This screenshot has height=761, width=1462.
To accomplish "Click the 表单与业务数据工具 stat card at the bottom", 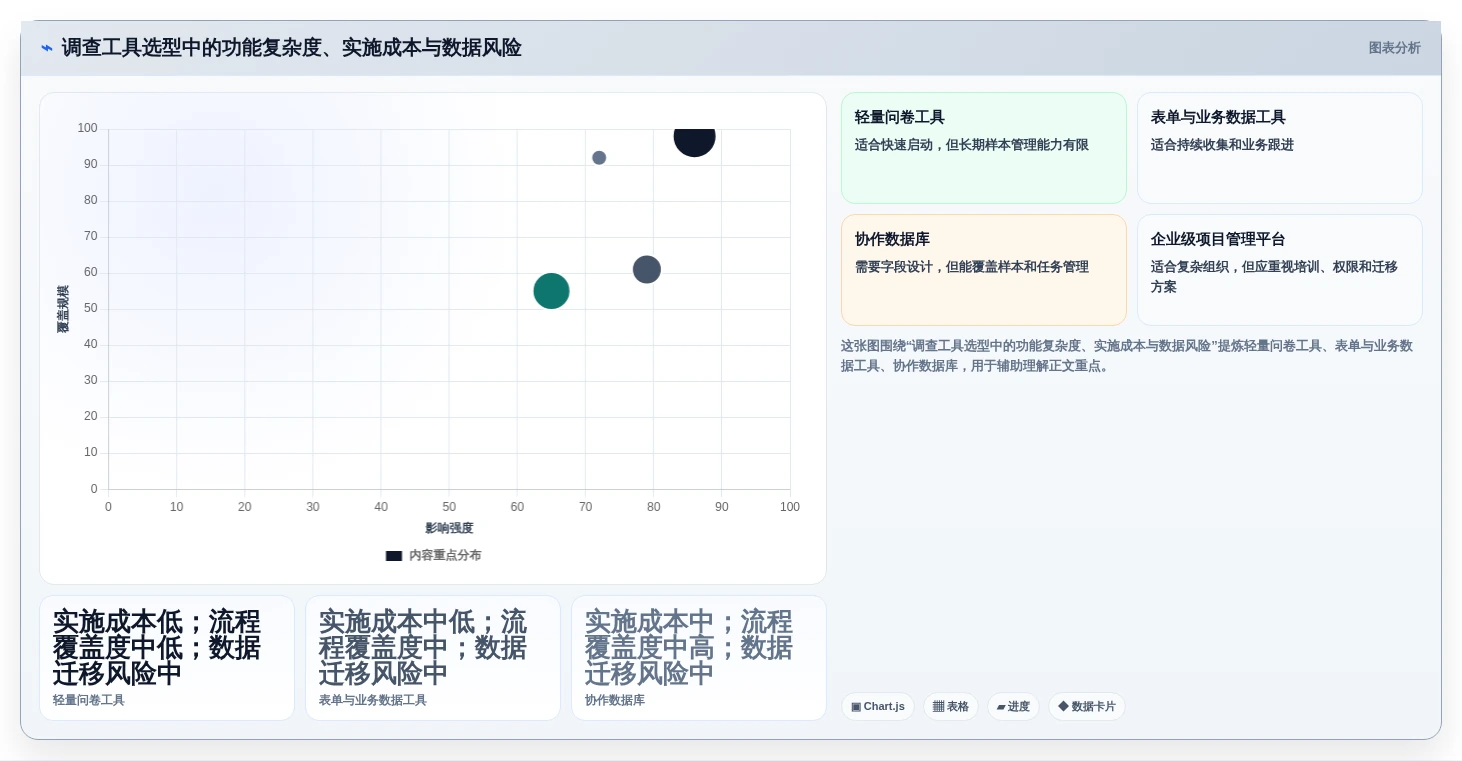I will click(x=433, y=658).
